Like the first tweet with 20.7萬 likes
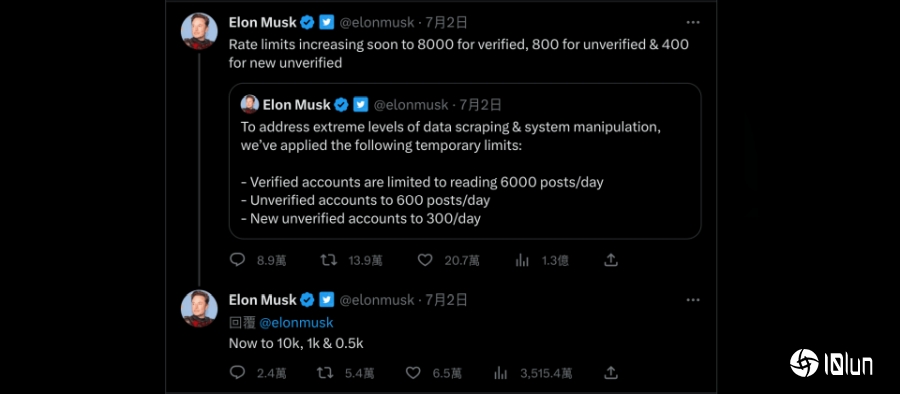Image resolution: width=900 pixels, height=394 pixels. coord(425,260)
